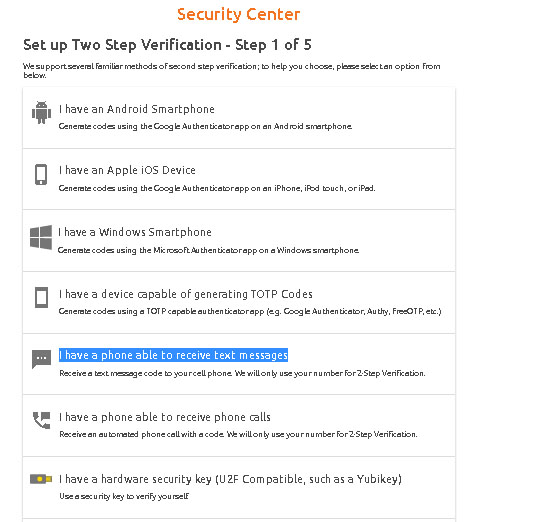Click the Windows logo icon
The height and width of the screenshot is (522, 545).
tap(41, 237)
